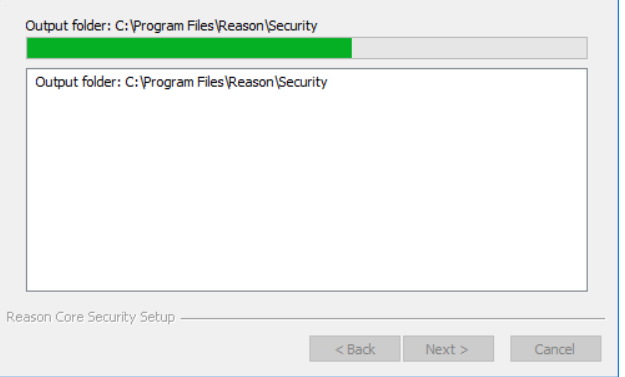Click the folder path in the top status label

coord(216,26)
